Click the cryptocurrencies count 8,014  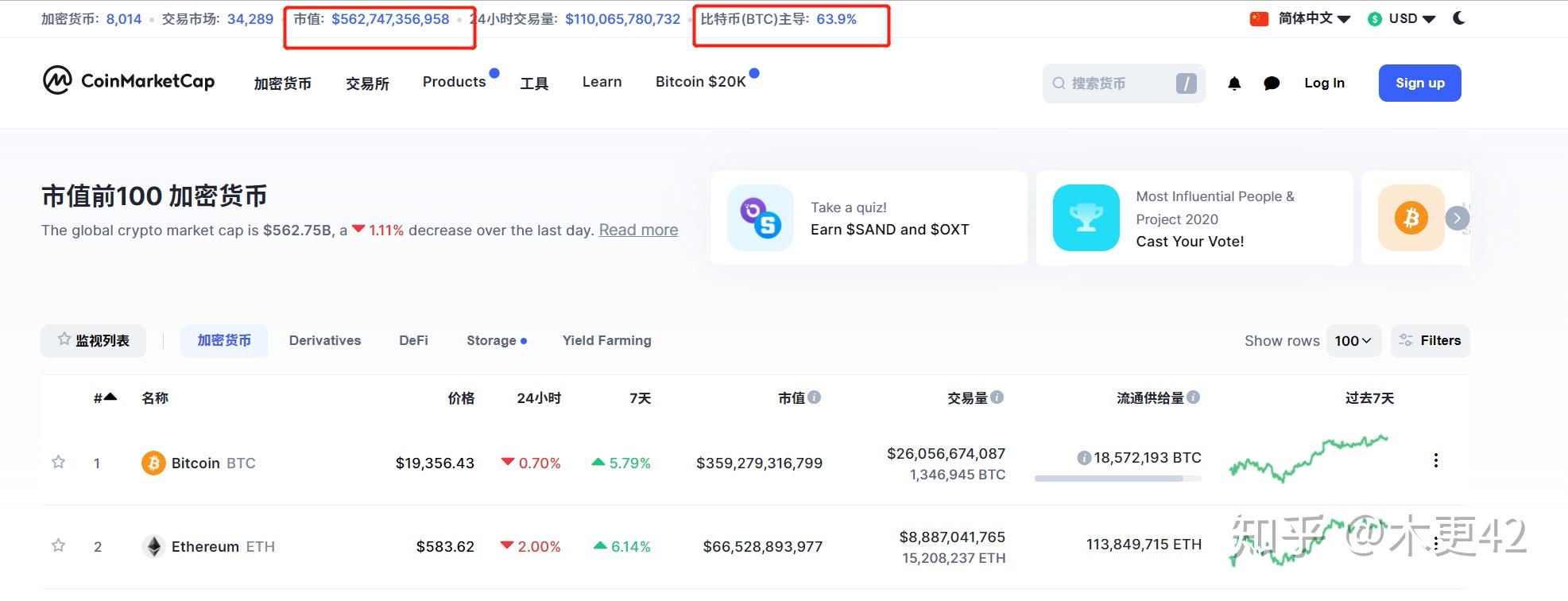(x=124, y=19)
